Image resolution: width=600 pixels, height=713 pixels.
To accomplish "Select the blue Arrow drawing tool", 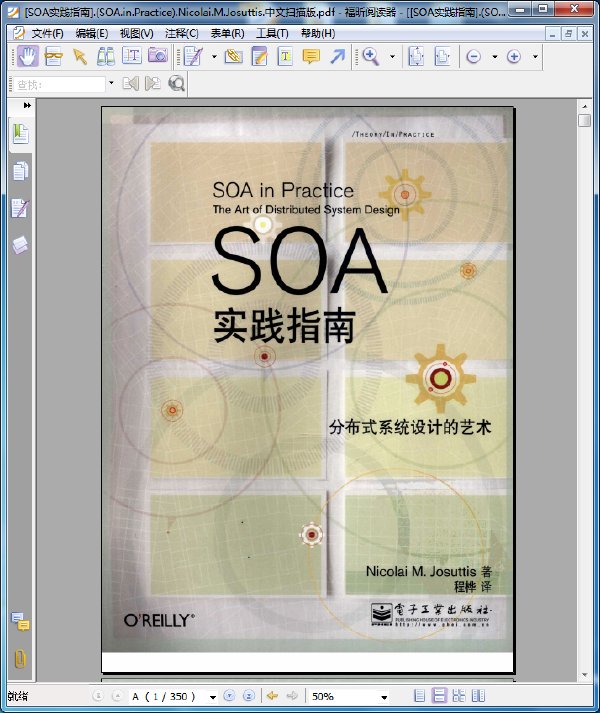I will [x=337, y=57].
